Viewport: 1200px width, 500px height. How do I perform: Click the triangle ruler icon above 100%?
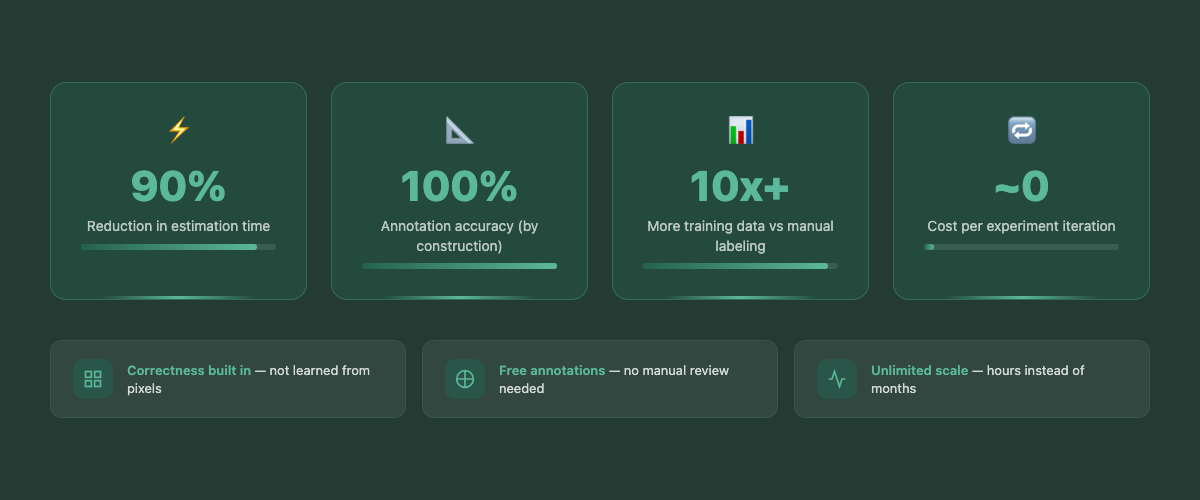pos(459,130)
